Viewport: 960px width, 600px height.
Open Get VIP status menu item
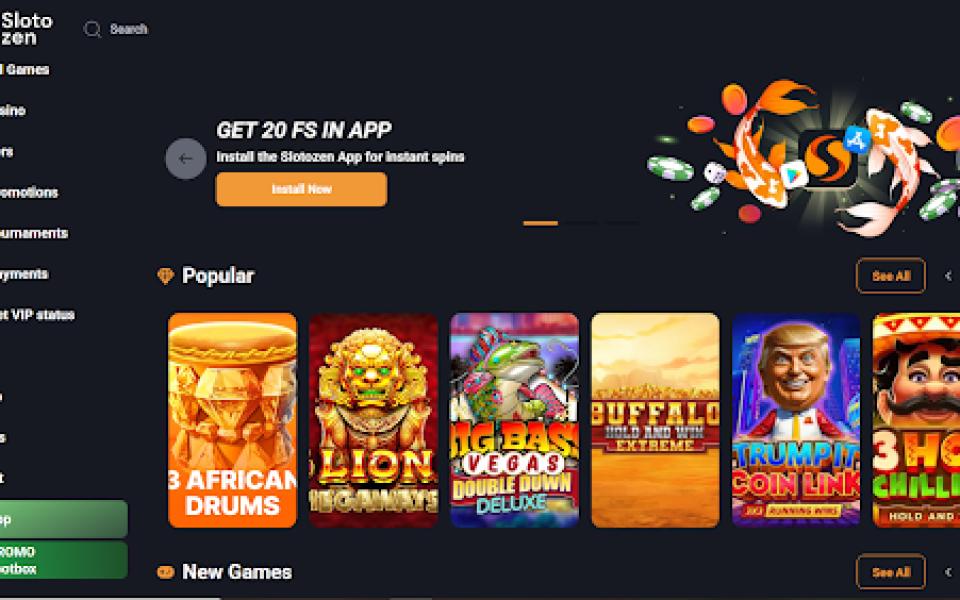click(37, 315)
